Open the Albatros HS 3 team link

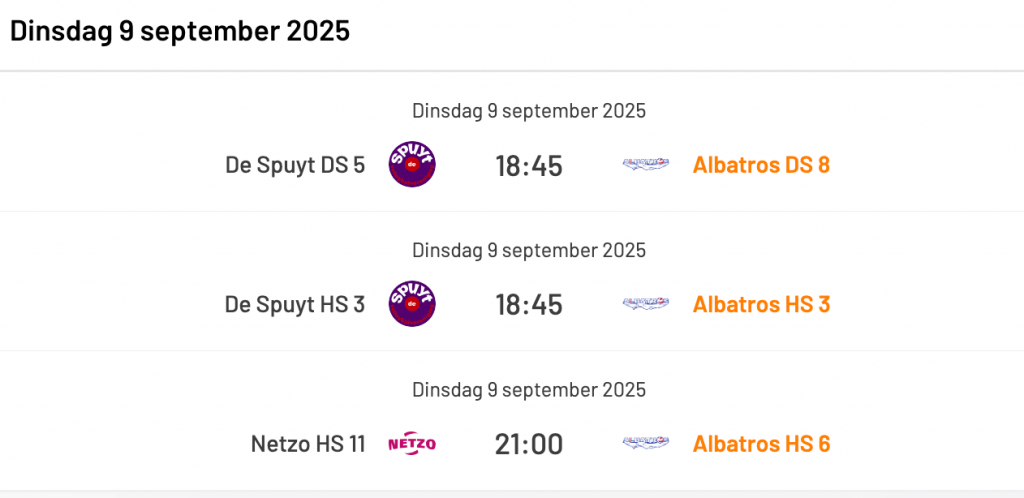(x=761, y=305)
